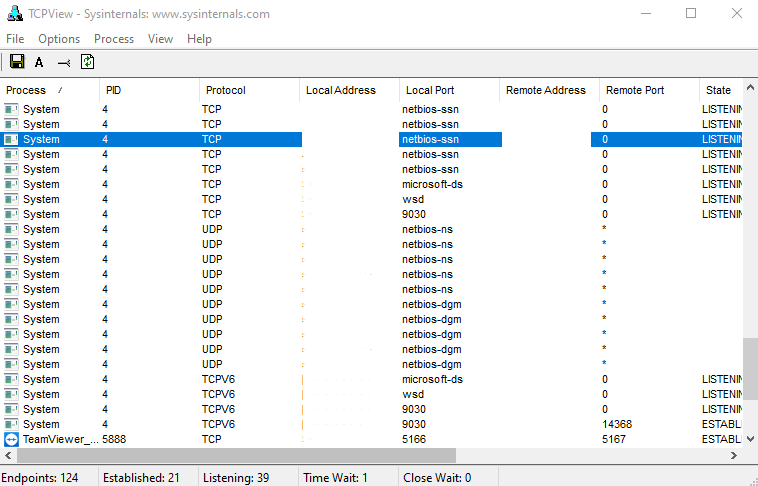Click local port 5166
758x486 pixels.
pos(414,439)
